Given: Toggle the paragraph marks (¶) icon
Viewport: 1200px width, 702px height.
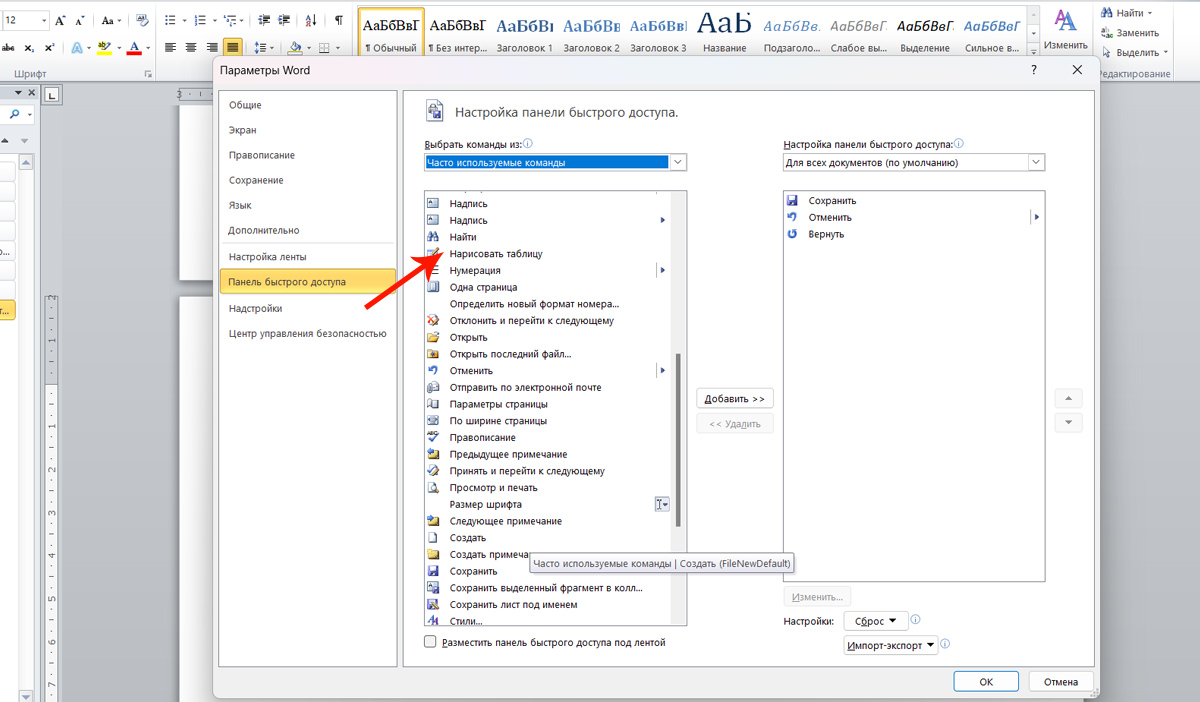Looking at the screenshot, I should (339, 20).
